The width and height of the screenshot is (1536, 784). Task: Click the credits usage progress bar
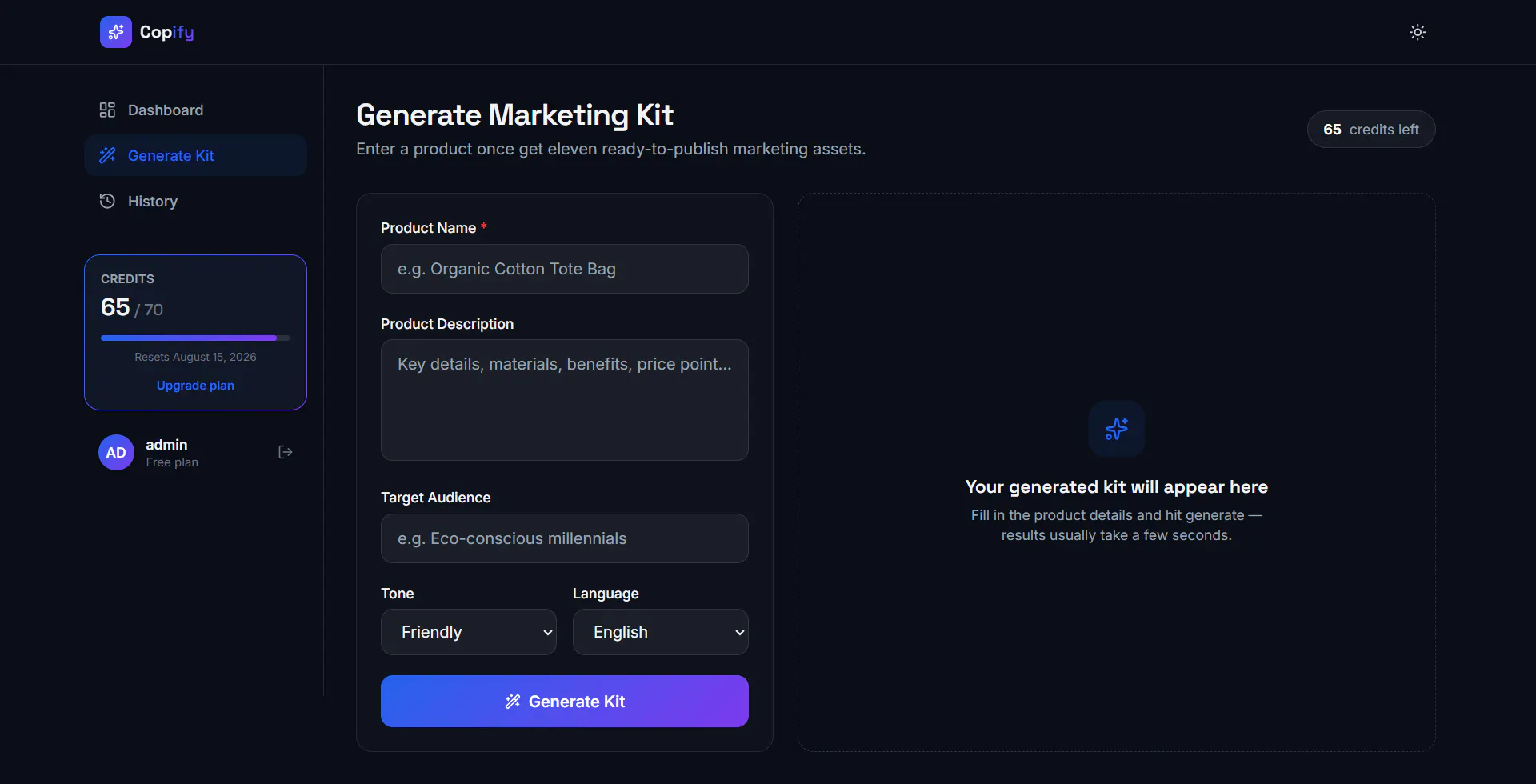pyautogui.click(x=195, y=338)
